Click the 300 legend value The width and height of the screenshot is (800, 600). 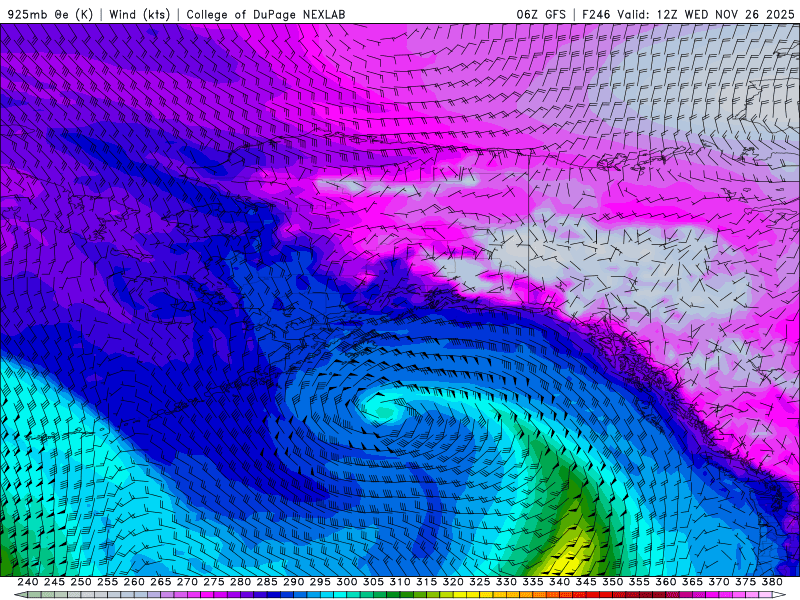(347, 582)
